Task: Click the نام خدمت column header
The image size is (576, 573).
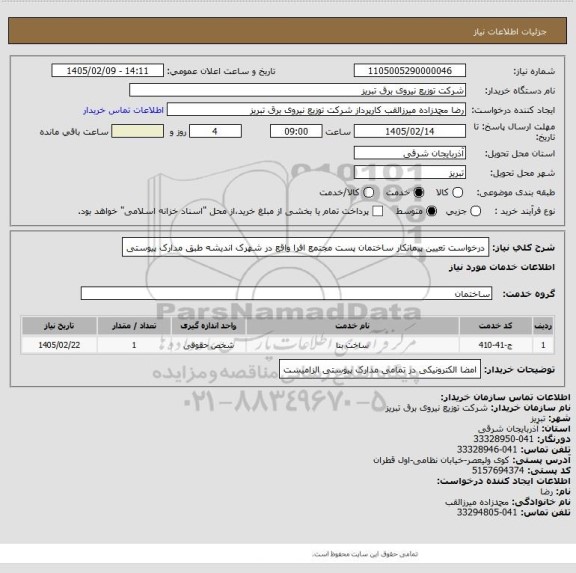Action: tap(352, 326)
